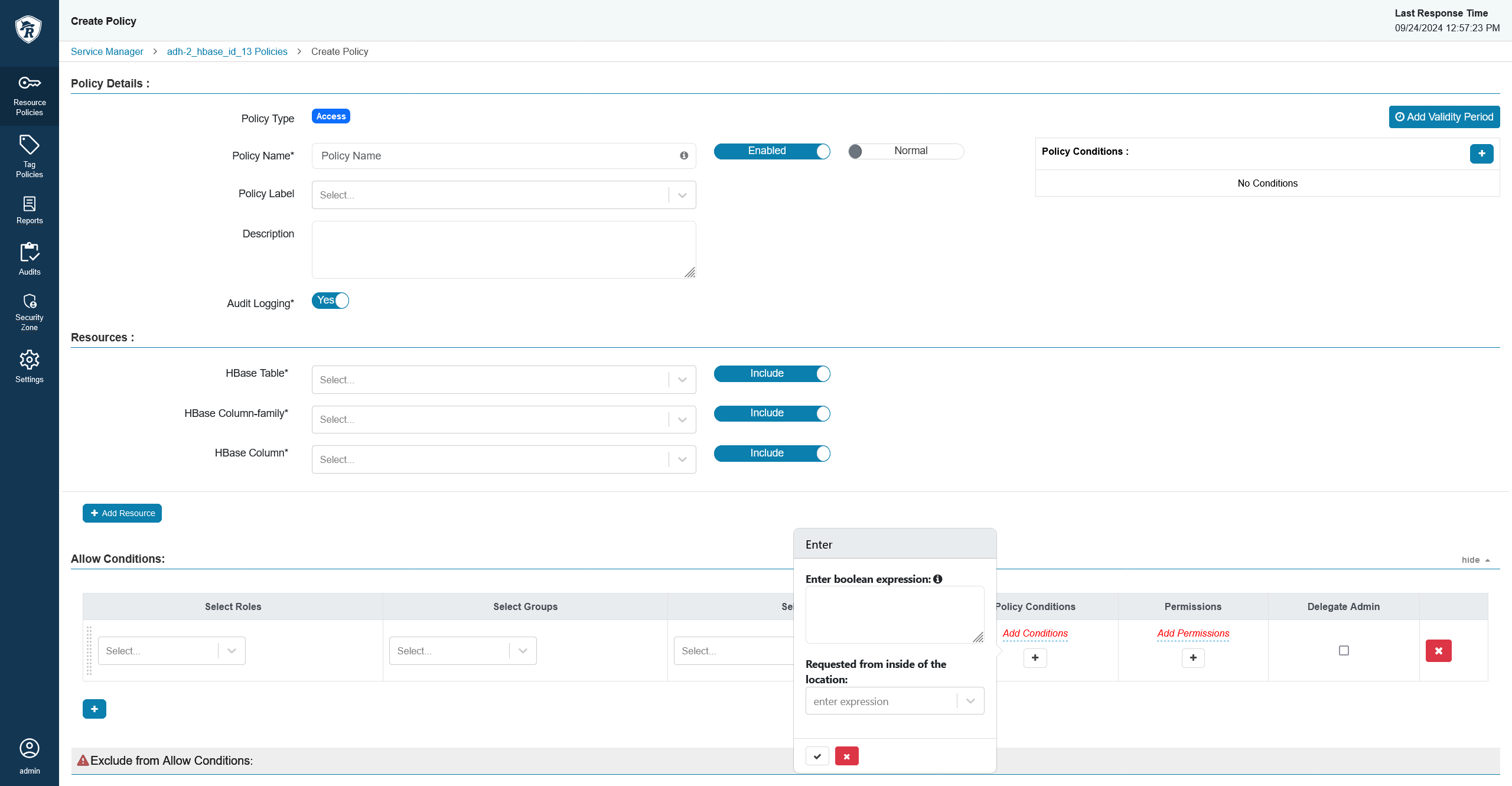Open Tag Policies in sidebar
This screenshot has width=1512, height=786.
29,156
